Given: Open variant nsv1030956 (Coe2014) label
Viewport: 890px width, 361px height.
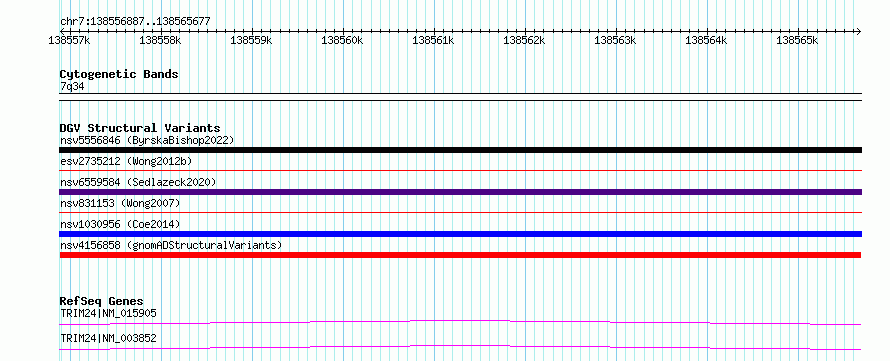Looking at the screenshot, I should pos(120,224).
